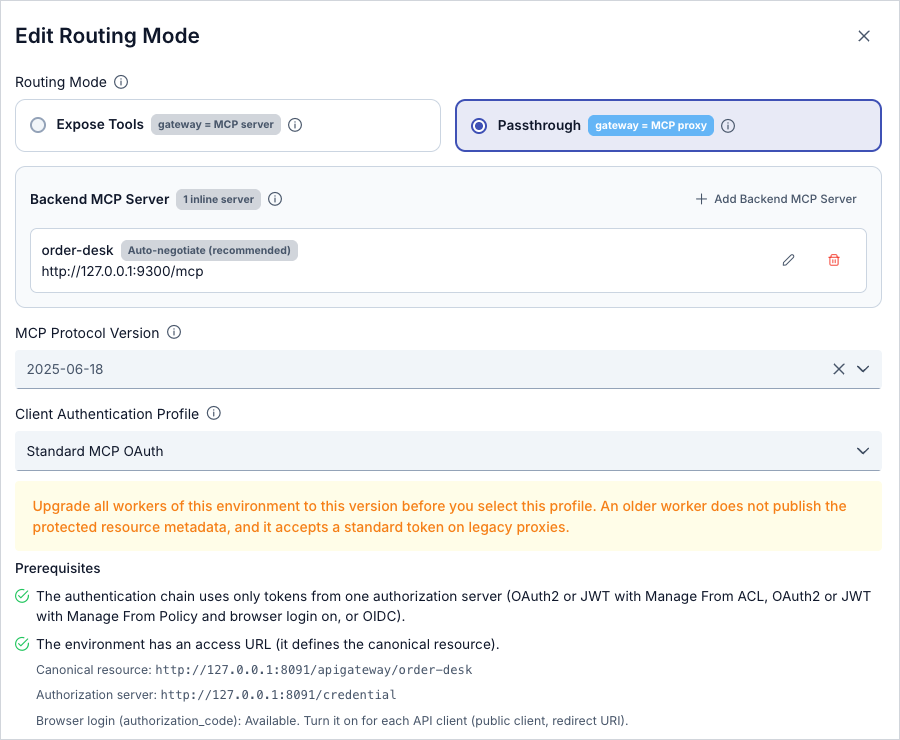Click authorization server URL ending /credential

point(278,695)
